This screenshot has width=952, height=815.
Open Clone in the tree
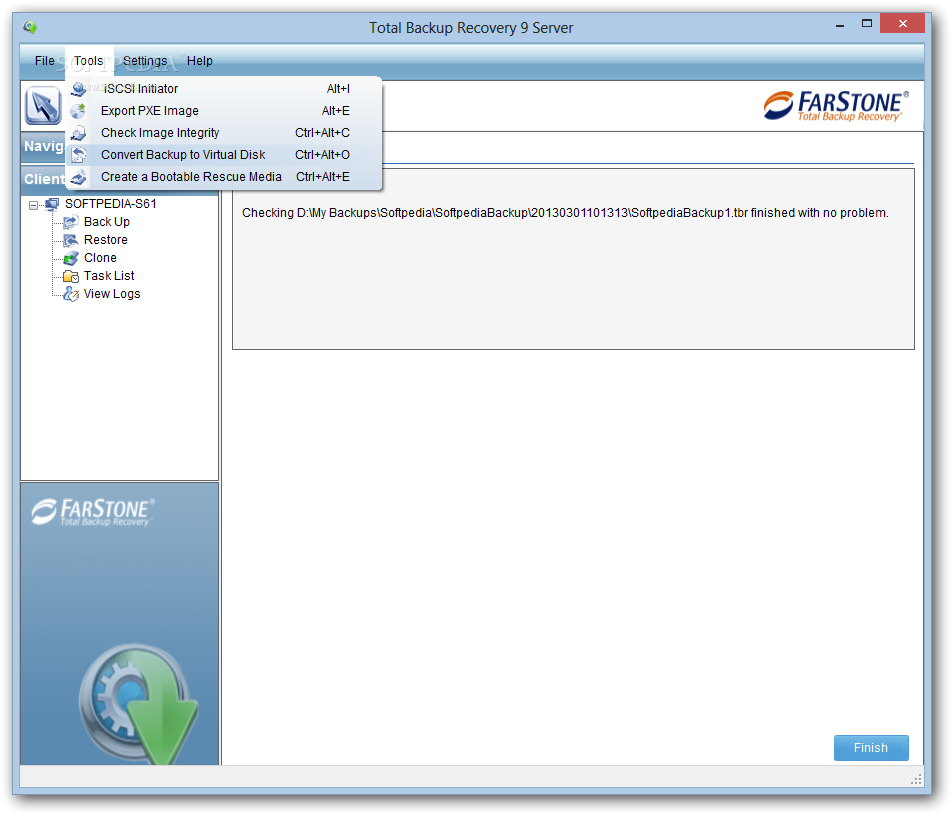(100, 258)
